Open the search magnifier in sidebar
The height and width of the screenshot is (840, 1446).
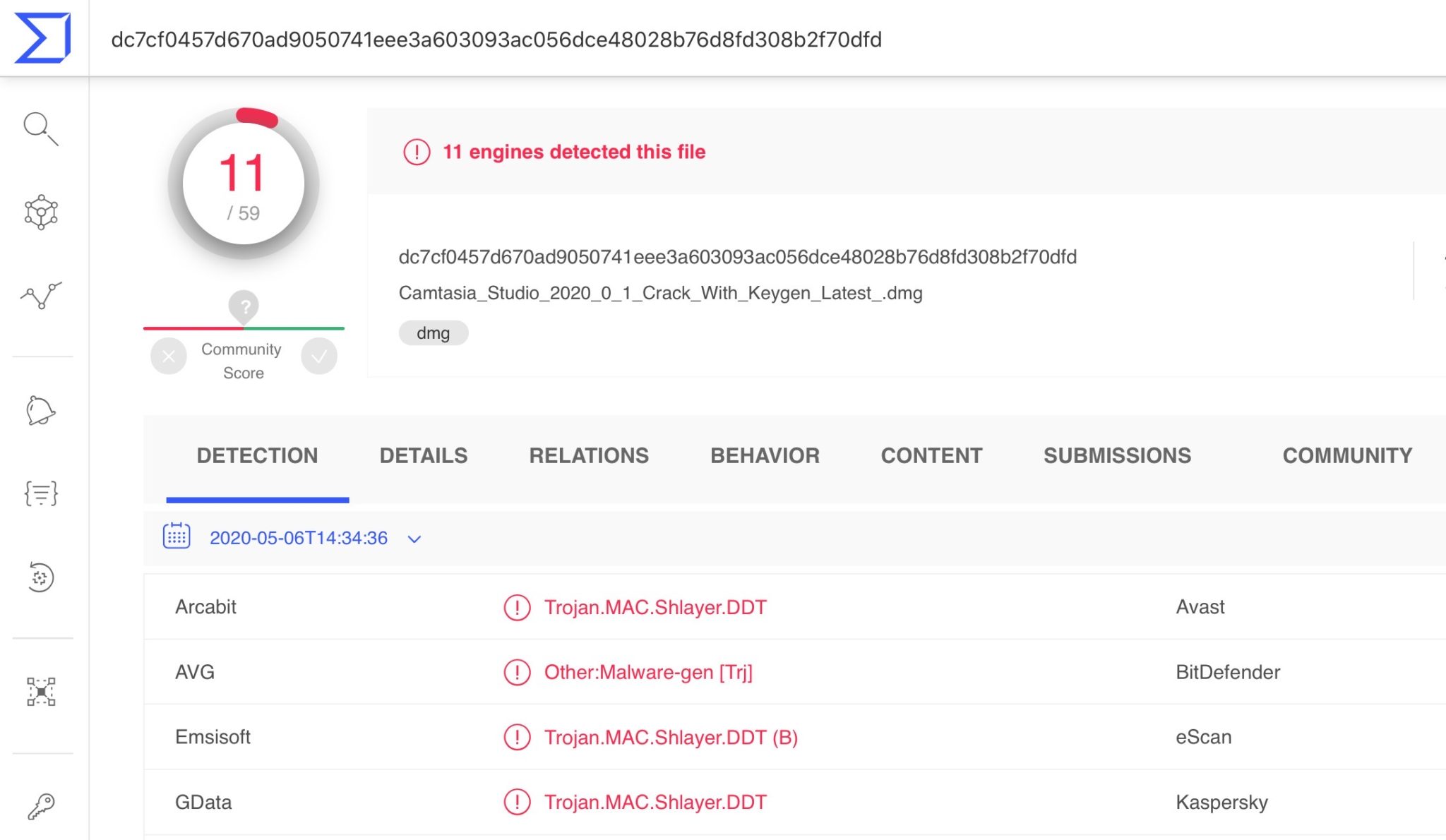[x=40, y=128]
